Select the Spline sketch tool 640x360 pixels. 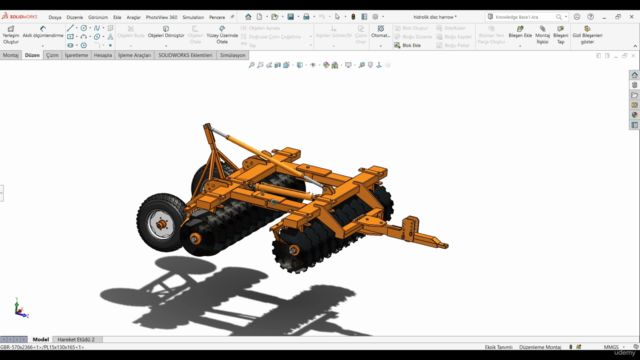(97, 28)
